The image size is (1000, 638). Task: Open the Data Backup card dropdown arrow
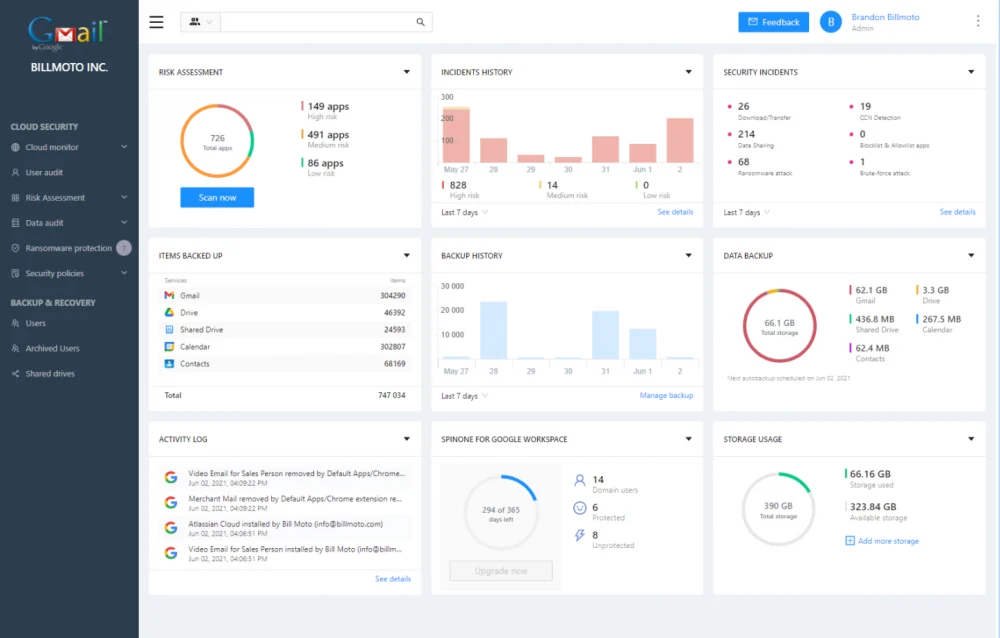(x=971, y=256)
